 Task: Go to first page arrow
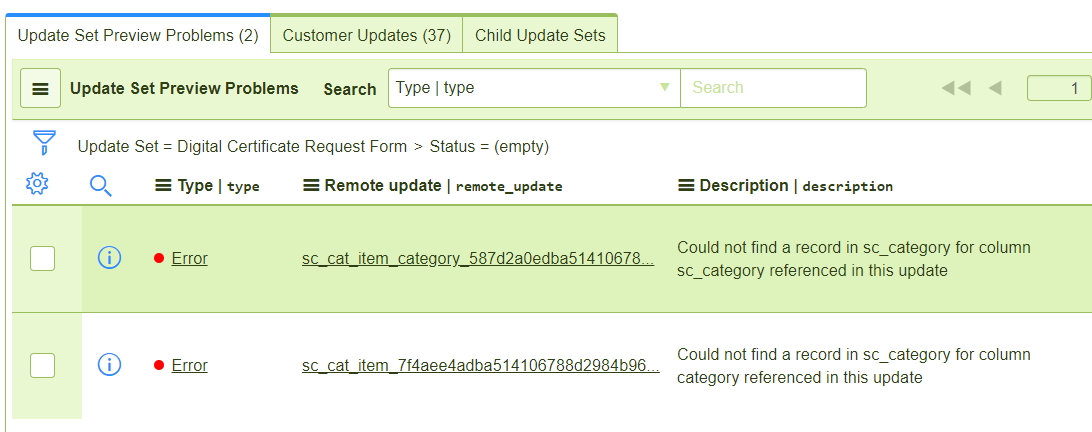pyautogui.click(x=955, y=89)
